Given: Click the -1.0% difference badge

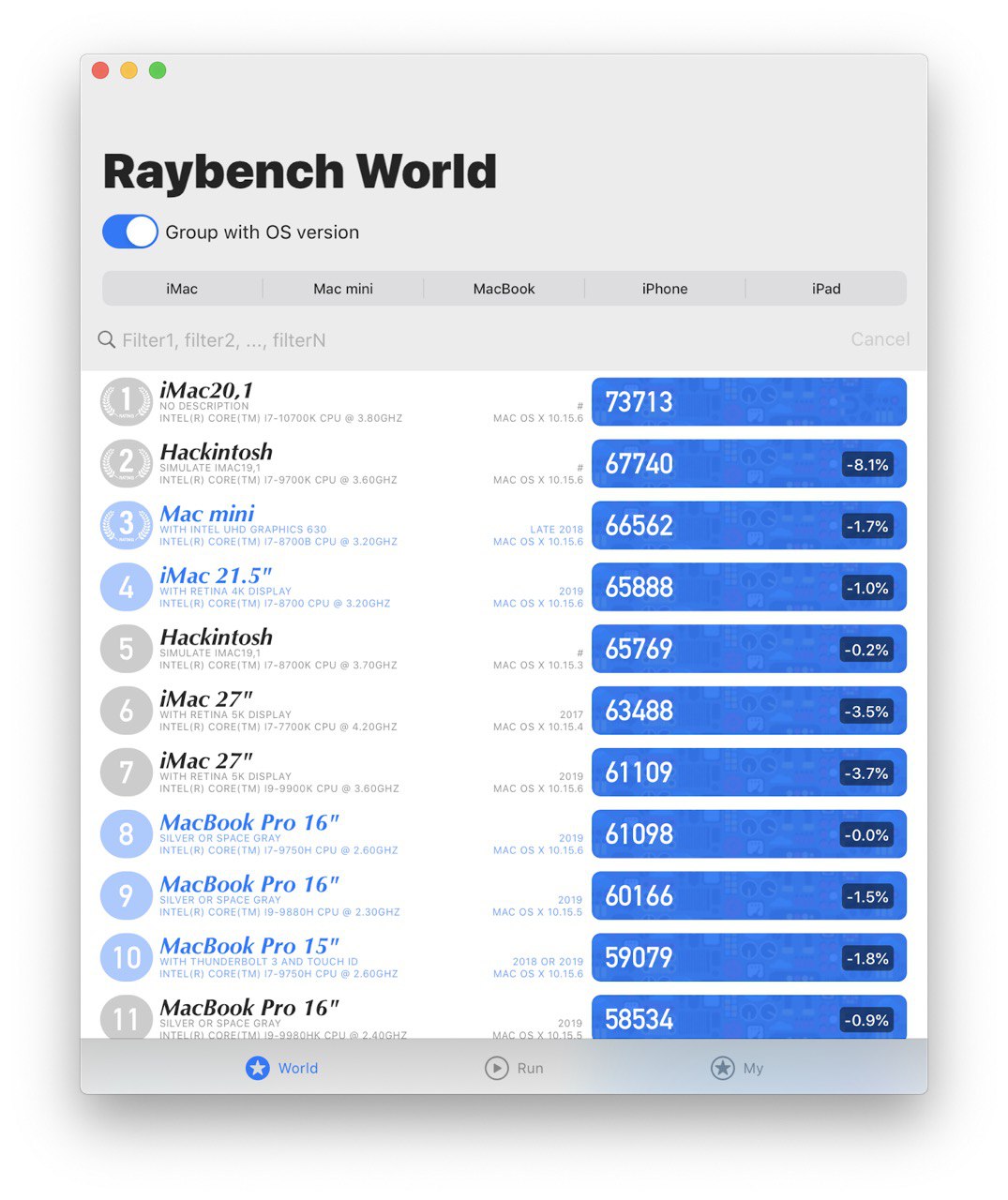Looking at the screenshot, I should [867, 589].
